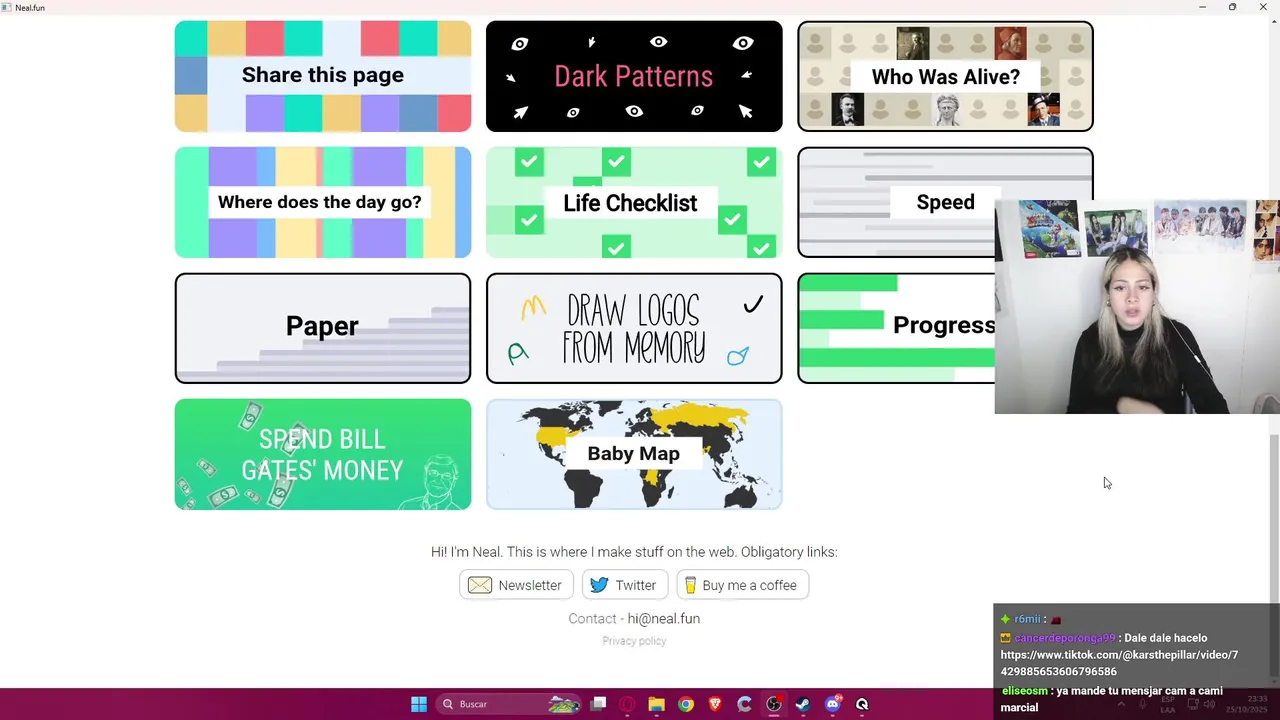
Task: Open the Spend Bill Gates' Money card
Action: (323, 454)
